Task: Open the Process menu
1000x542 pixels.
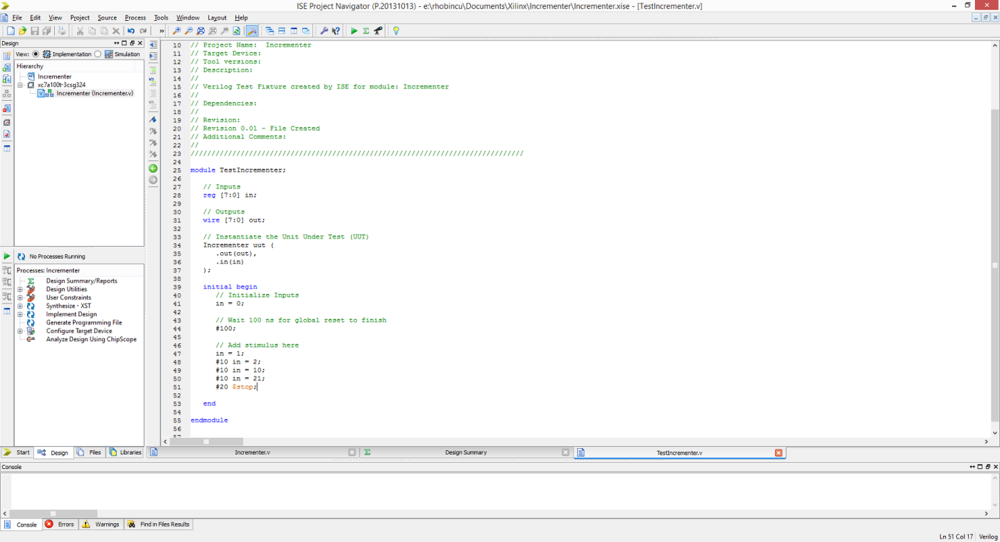Action: [x=135, y=18]
